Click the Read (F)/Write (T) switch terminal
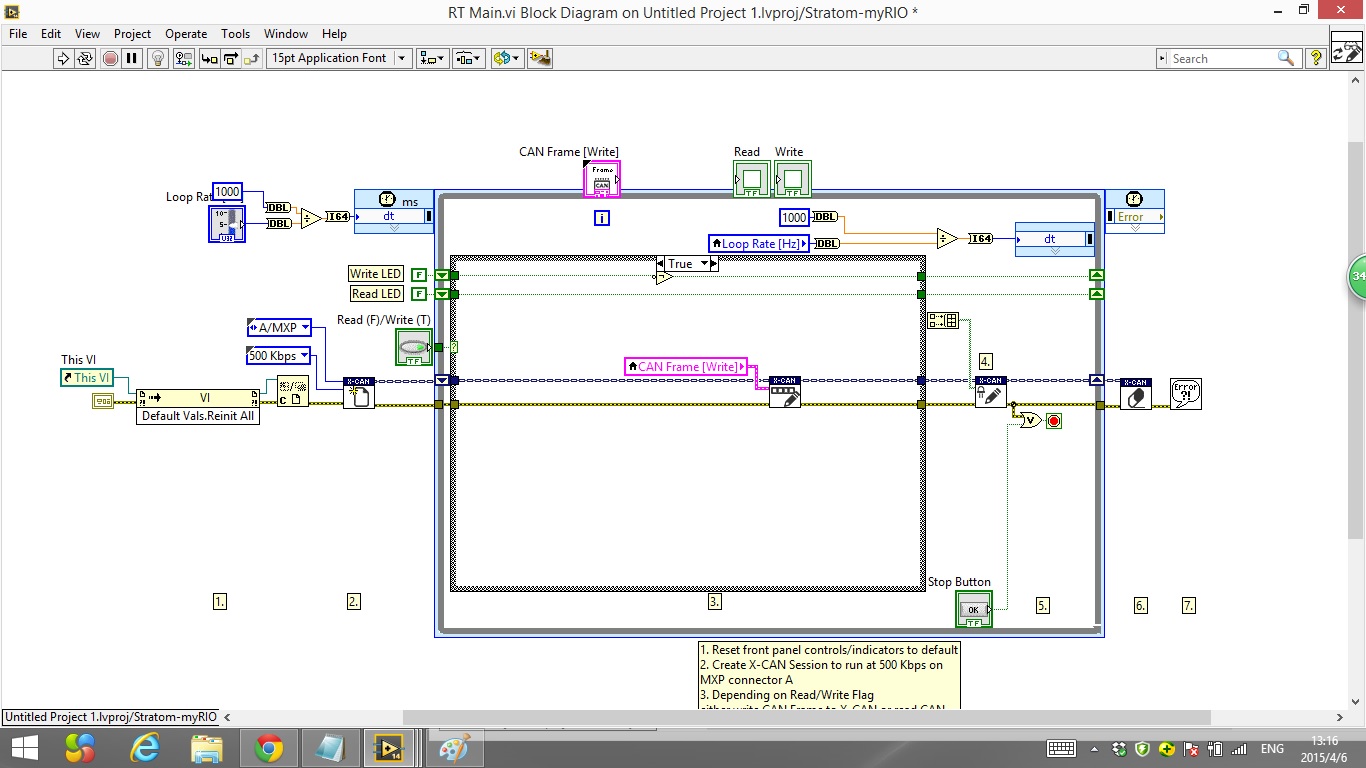The height and width of the screenshot is (768, 1366). [414, 347]
